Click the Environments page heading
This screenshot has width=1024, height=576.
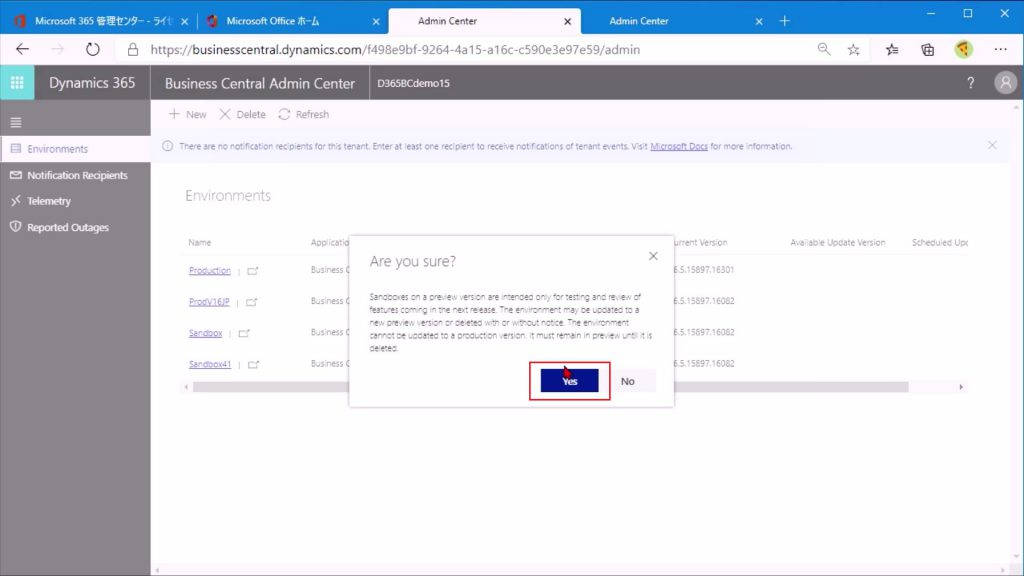[228, 196]
